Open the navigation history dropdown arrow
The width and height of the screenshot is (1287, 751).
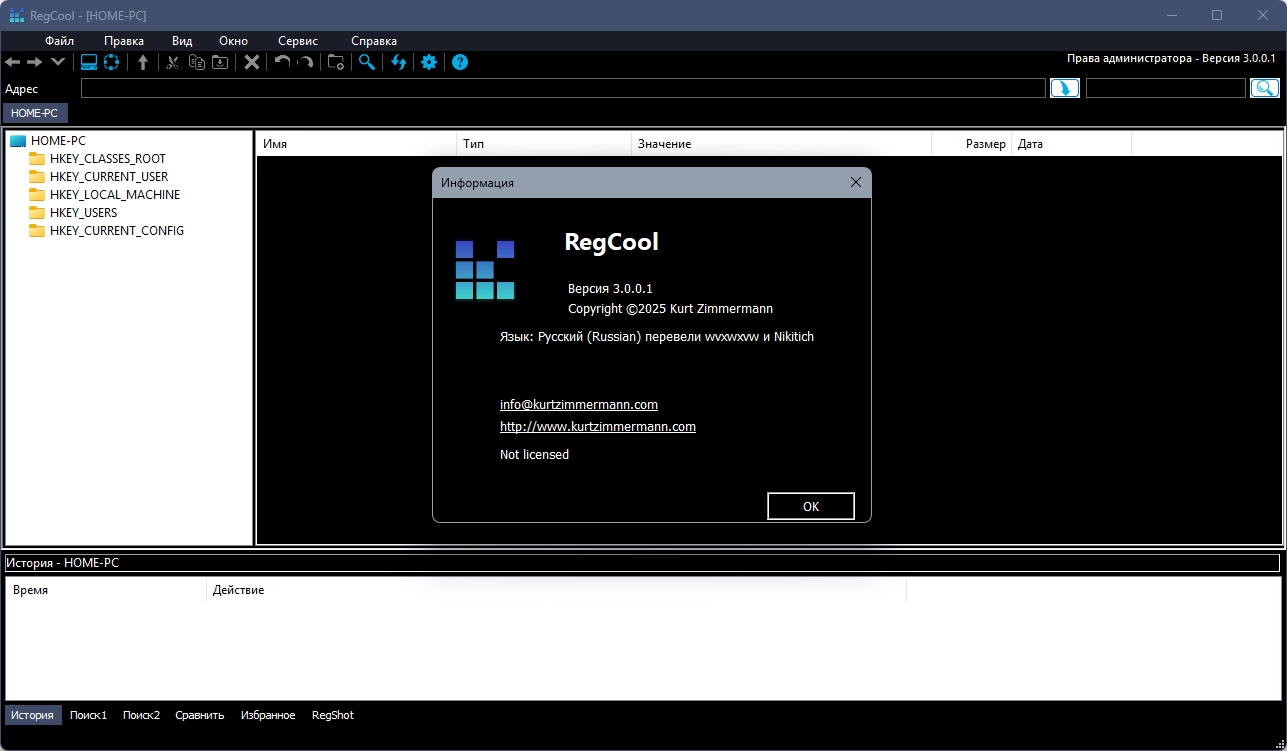tap(58, 62)
